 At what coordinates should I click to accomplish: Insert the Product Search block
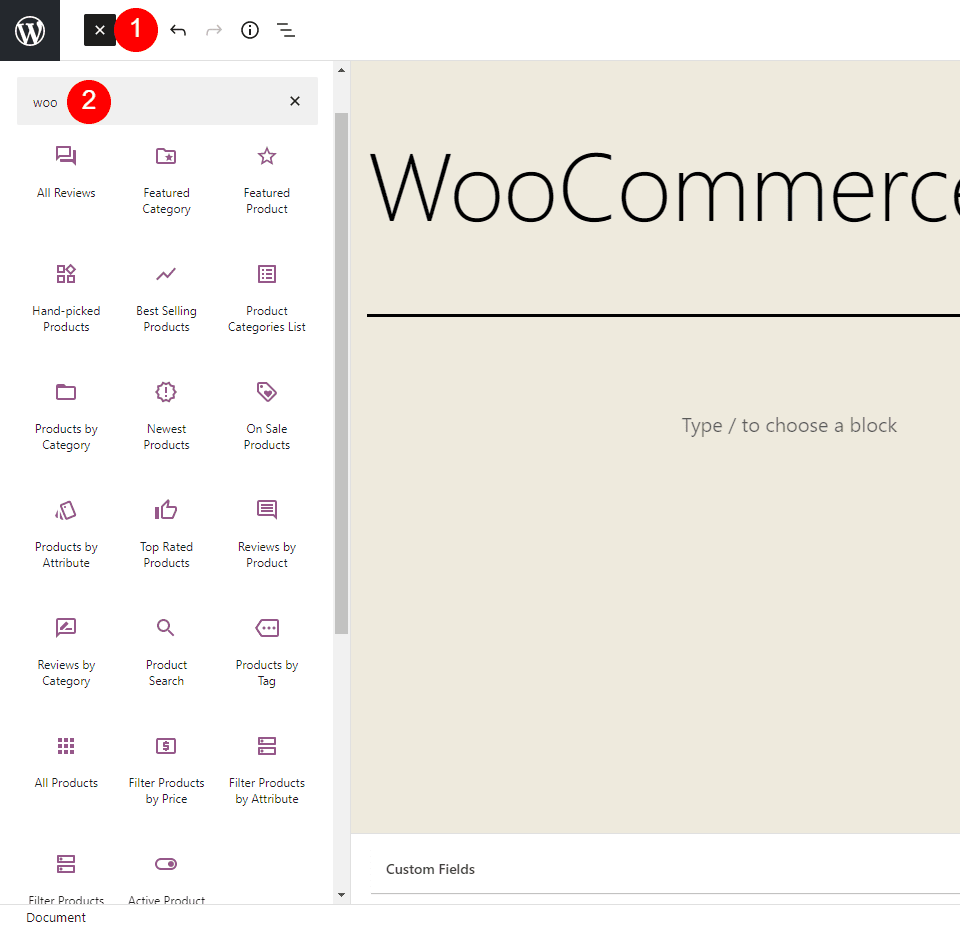[x=166, y=649]
